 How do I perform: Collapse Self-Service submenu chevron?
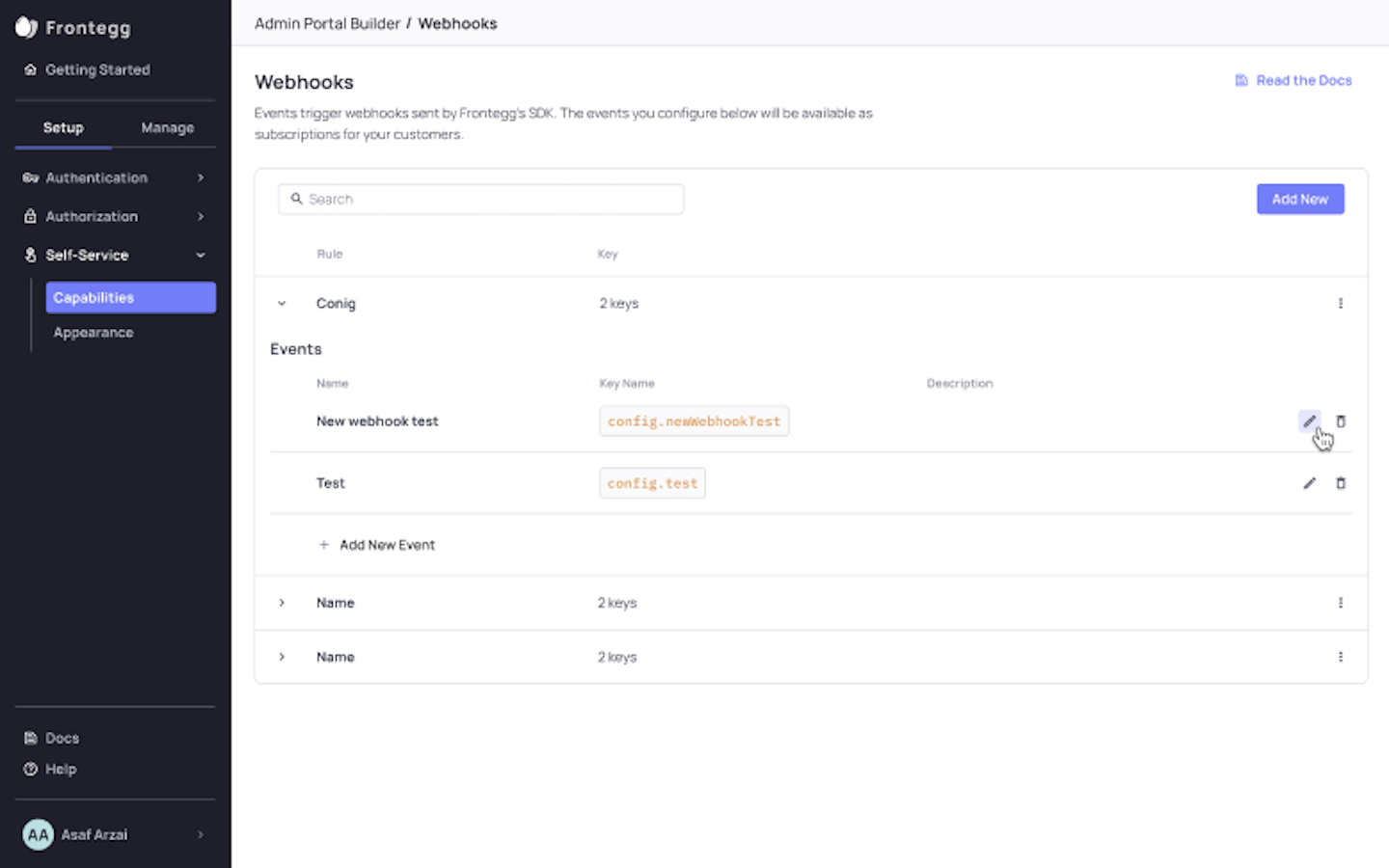[201, 255]
